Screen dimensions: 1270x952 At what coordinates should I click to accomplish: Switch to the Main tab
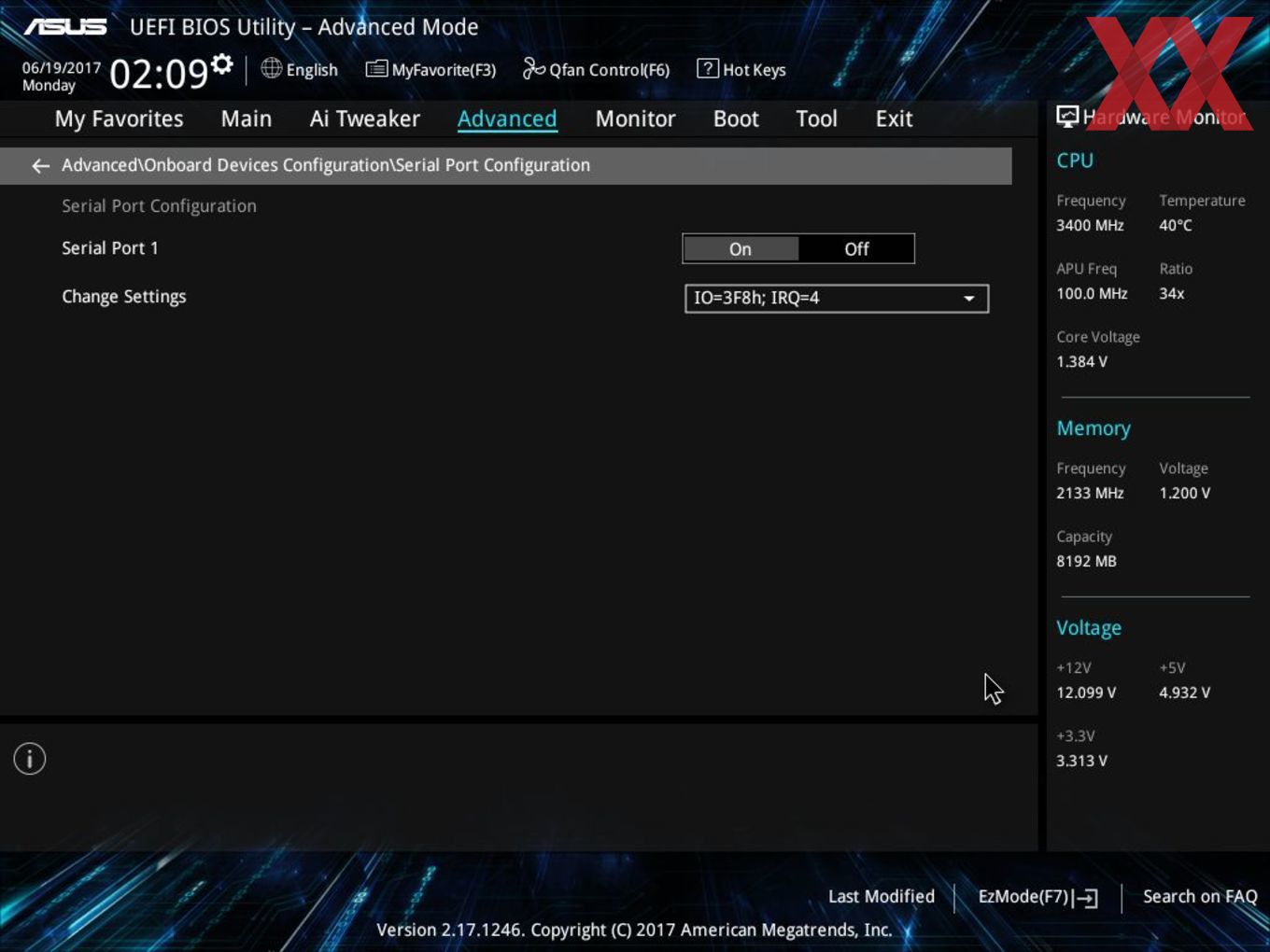(247, 119)
